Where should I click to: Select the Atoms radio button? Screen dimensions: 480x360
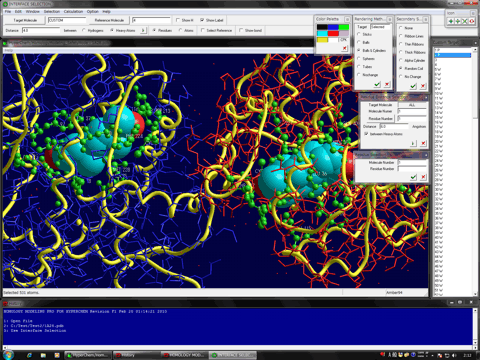(180, 30)
